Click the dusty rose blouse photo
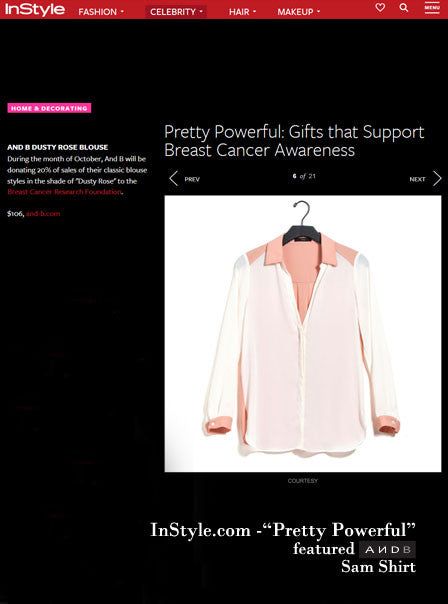Screen dimensions: 448x604 pyautogui.click(x=303, y=334)
